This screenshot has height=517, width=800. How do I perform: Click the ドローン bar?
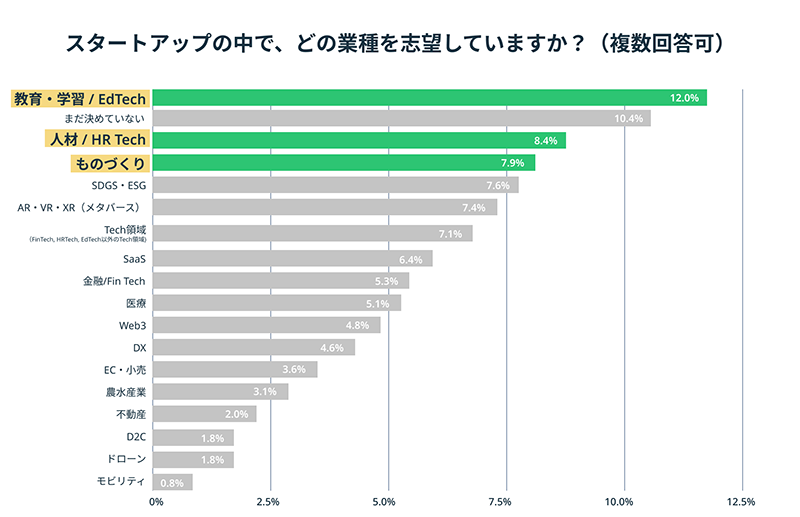(193, 459)
